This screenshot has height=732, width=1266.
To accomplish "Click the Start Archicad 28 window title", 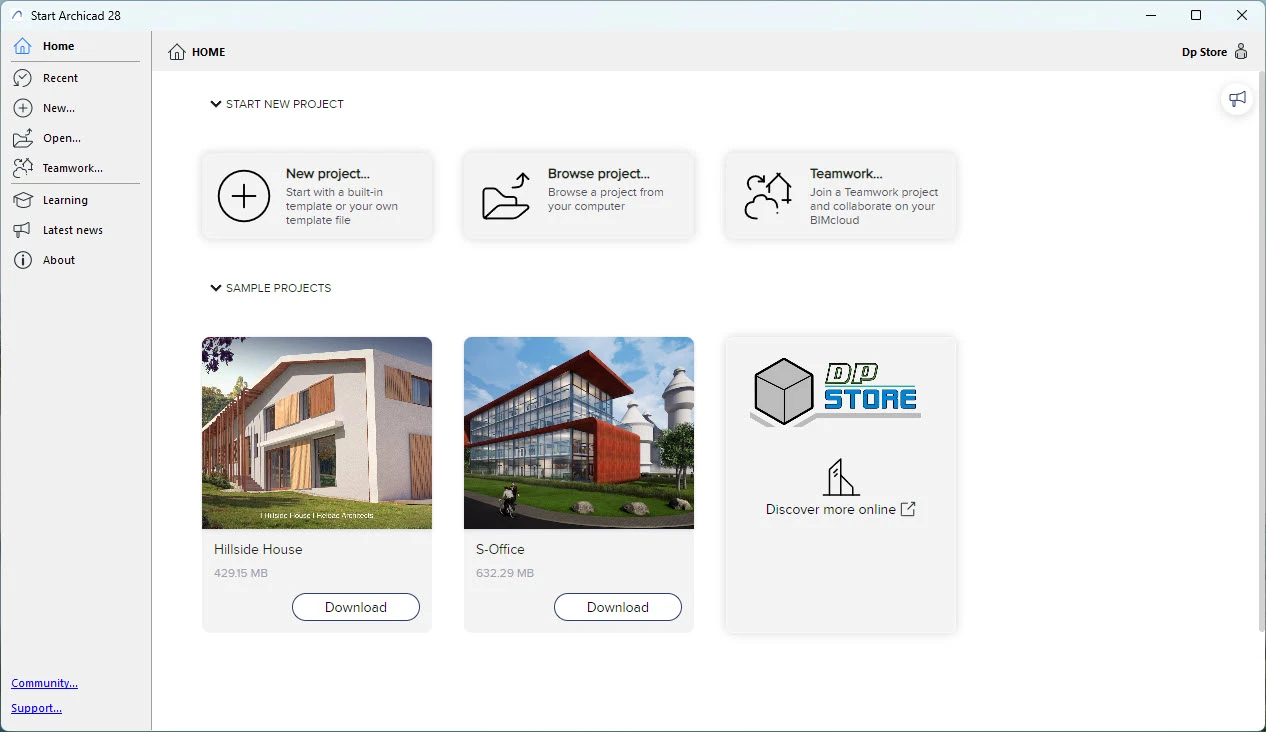I will pyautogui.click(x=76, y=16).
